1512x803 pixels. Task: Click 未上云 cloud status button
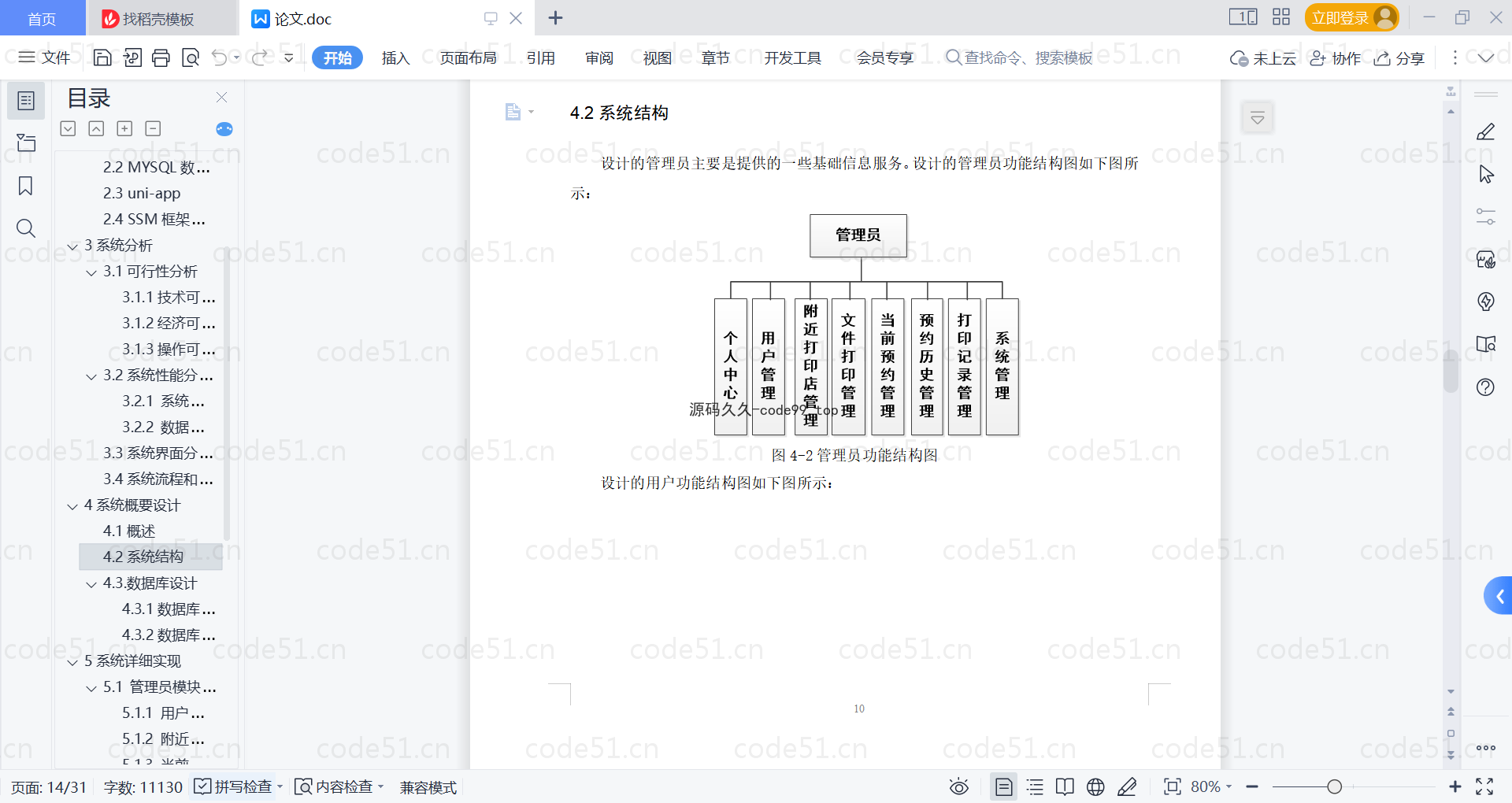(1263, 58)
